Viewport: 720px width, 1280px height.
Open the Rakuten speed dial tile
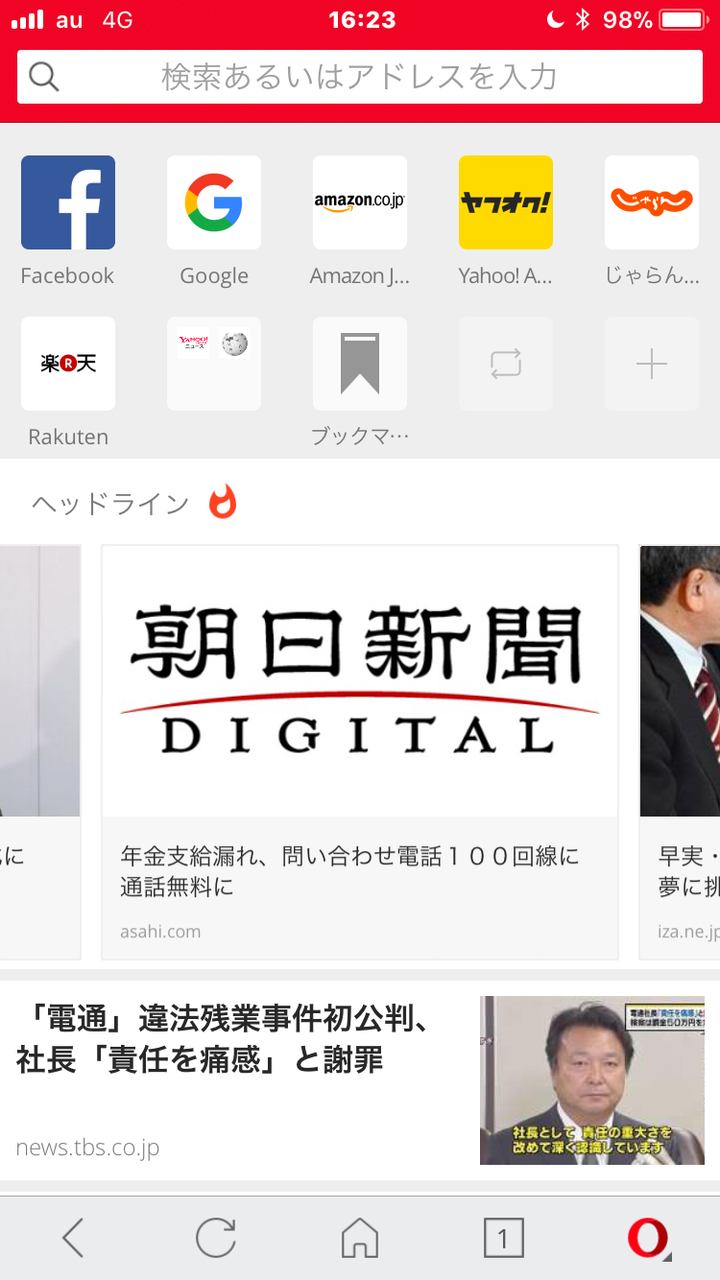coord(68,364)
